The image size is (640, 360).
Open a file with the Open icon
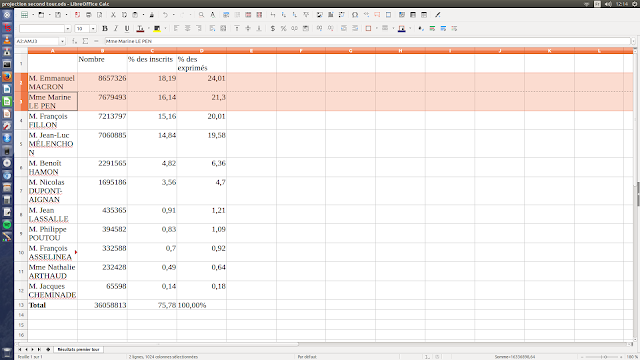point(41,15)
